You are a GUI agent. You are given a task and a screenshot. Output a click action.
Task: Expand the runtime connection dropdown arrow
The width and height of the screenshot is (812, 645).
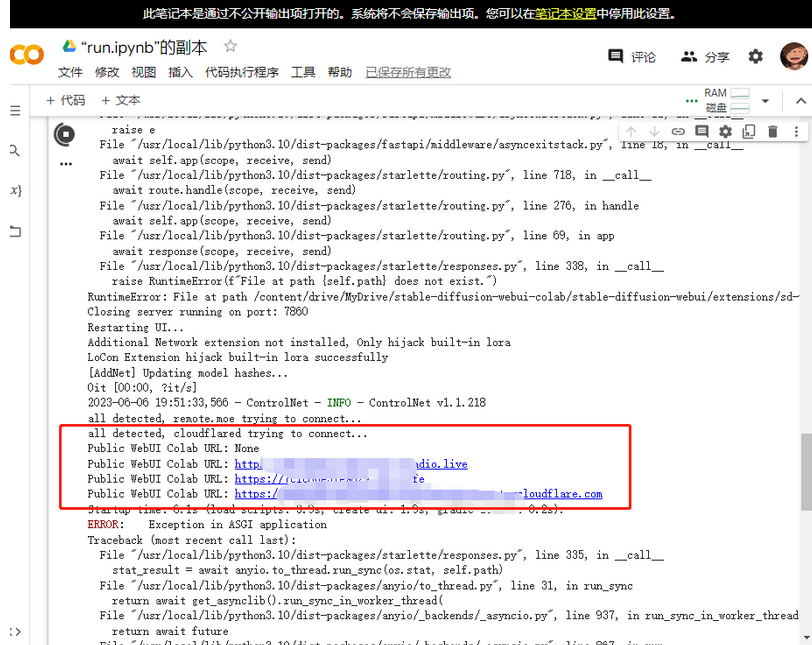click(765, 101)
